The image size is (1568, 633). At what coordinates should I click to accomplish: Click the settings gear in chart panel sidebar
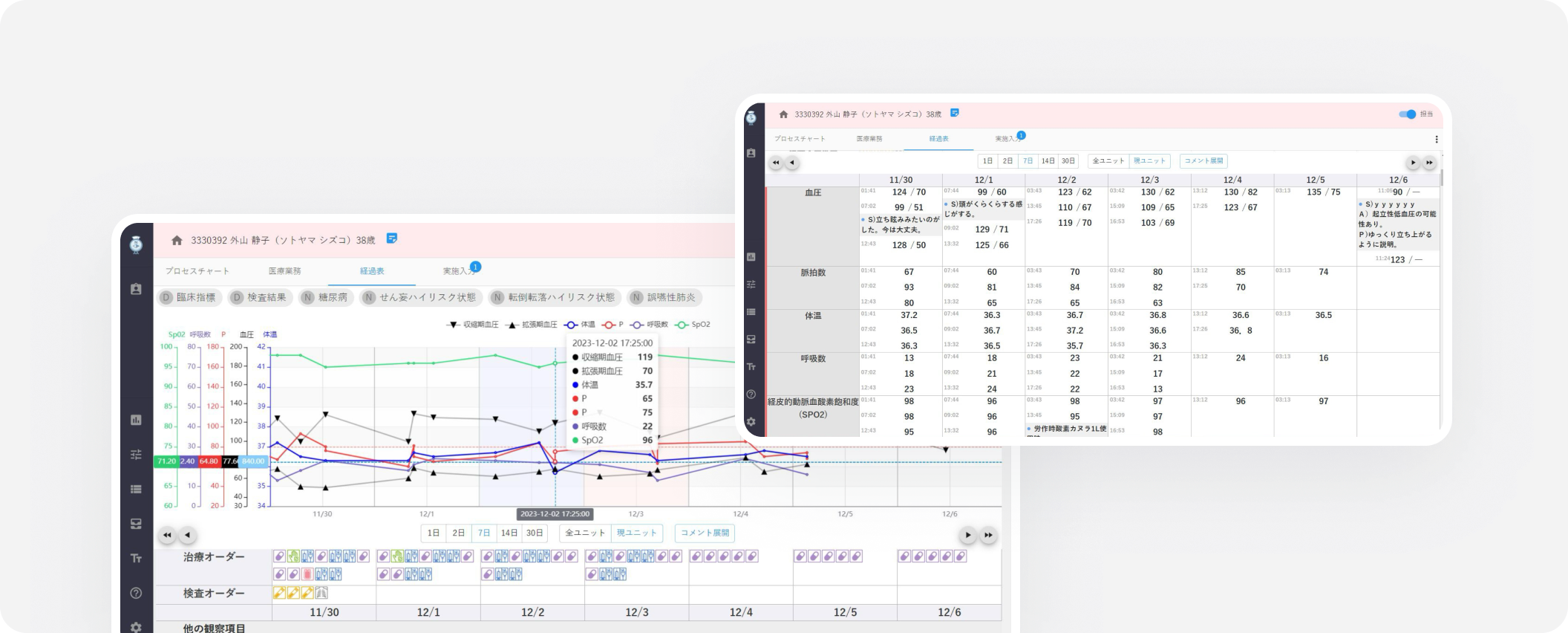pos(136,626)
